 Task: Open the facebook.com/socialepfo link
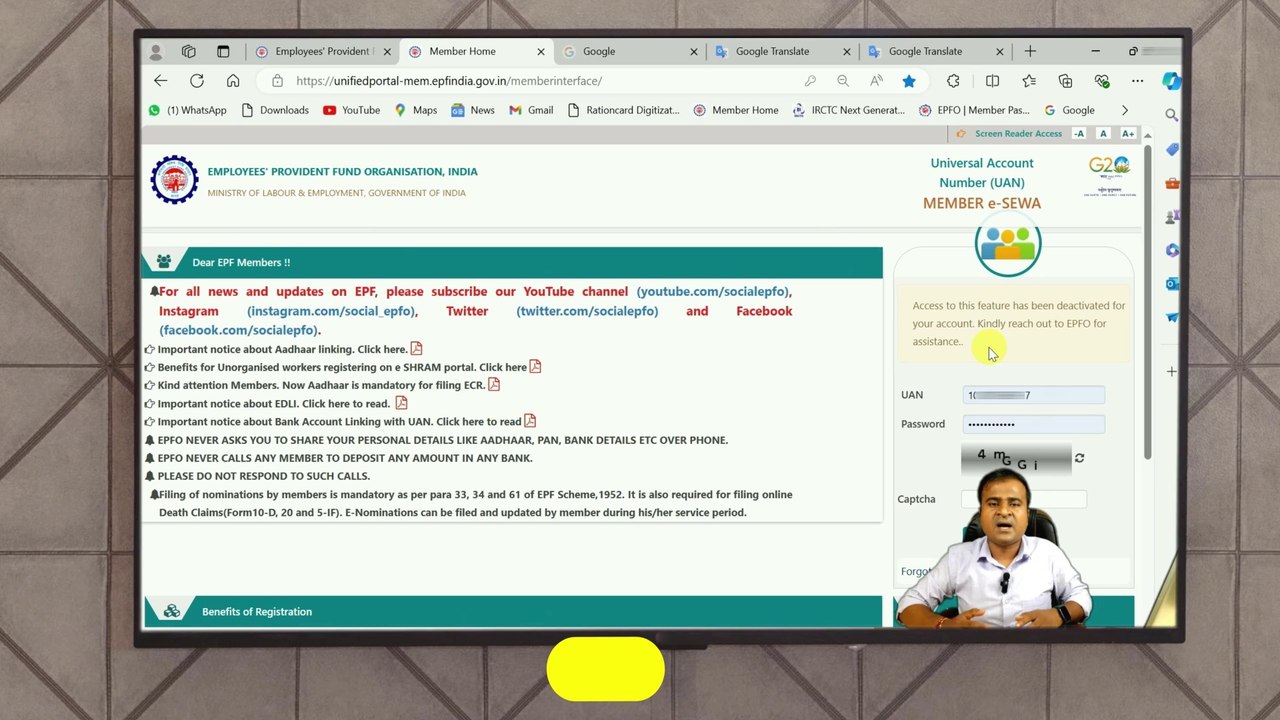(238, 330)
